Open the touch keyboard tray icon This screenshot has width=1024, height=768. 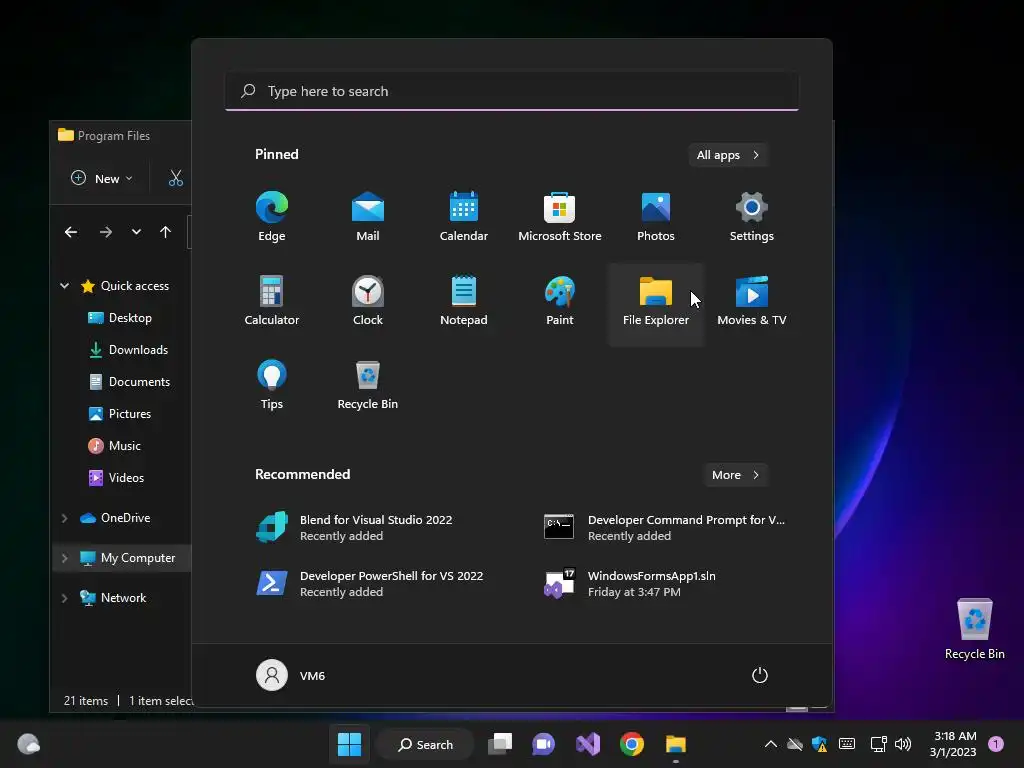click(846, 744)
